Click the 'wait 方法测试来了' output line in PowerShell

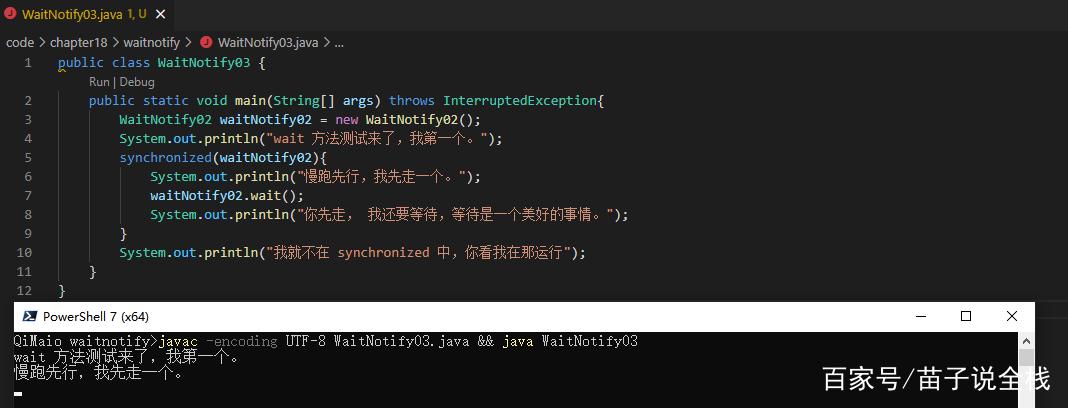(127, 357)
